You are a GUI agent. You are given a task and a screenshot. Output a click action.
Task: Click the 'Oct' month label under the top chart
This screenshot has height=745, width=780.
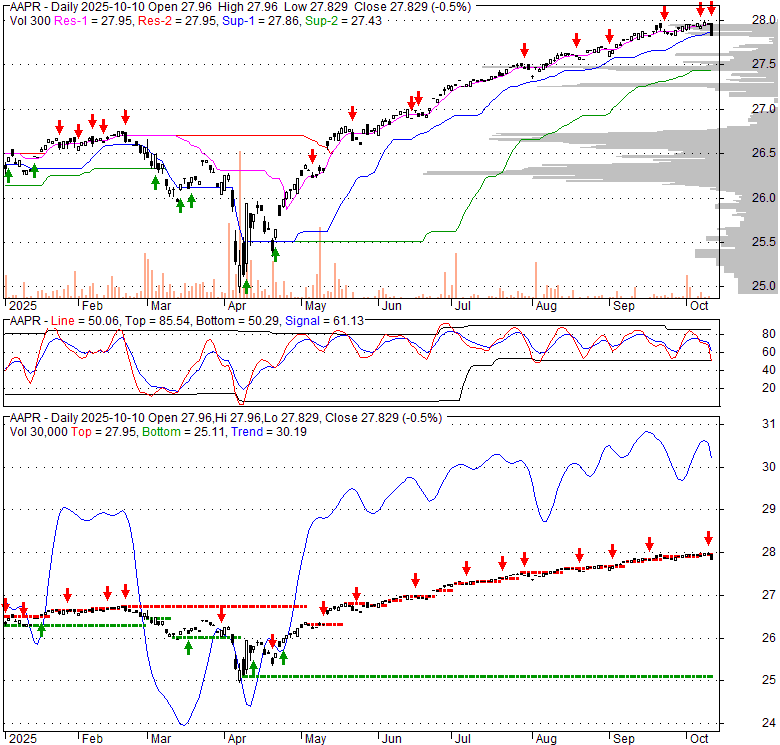(x=699, y=306)
